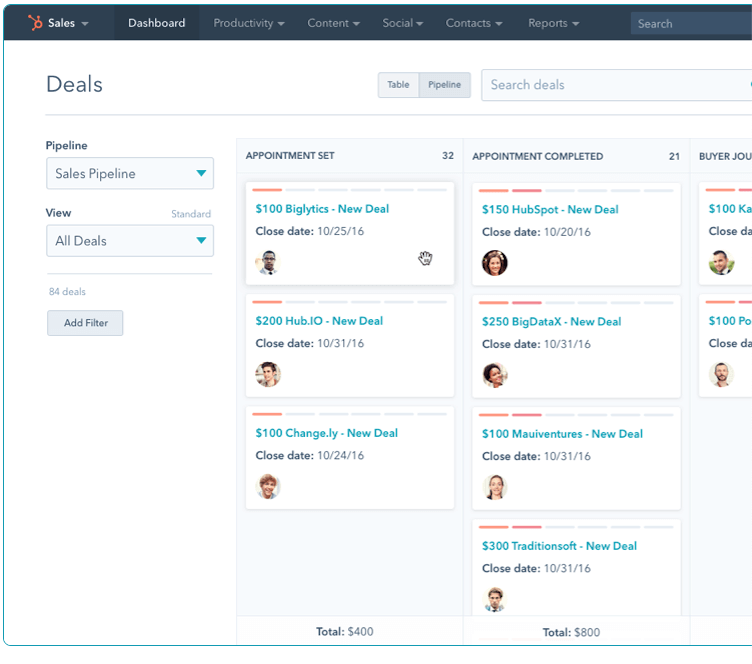752x664 pixels.
Task: Click owner avatar on Traditionsoft deal card
Action: pyautogui.click(x=494, y=598)
